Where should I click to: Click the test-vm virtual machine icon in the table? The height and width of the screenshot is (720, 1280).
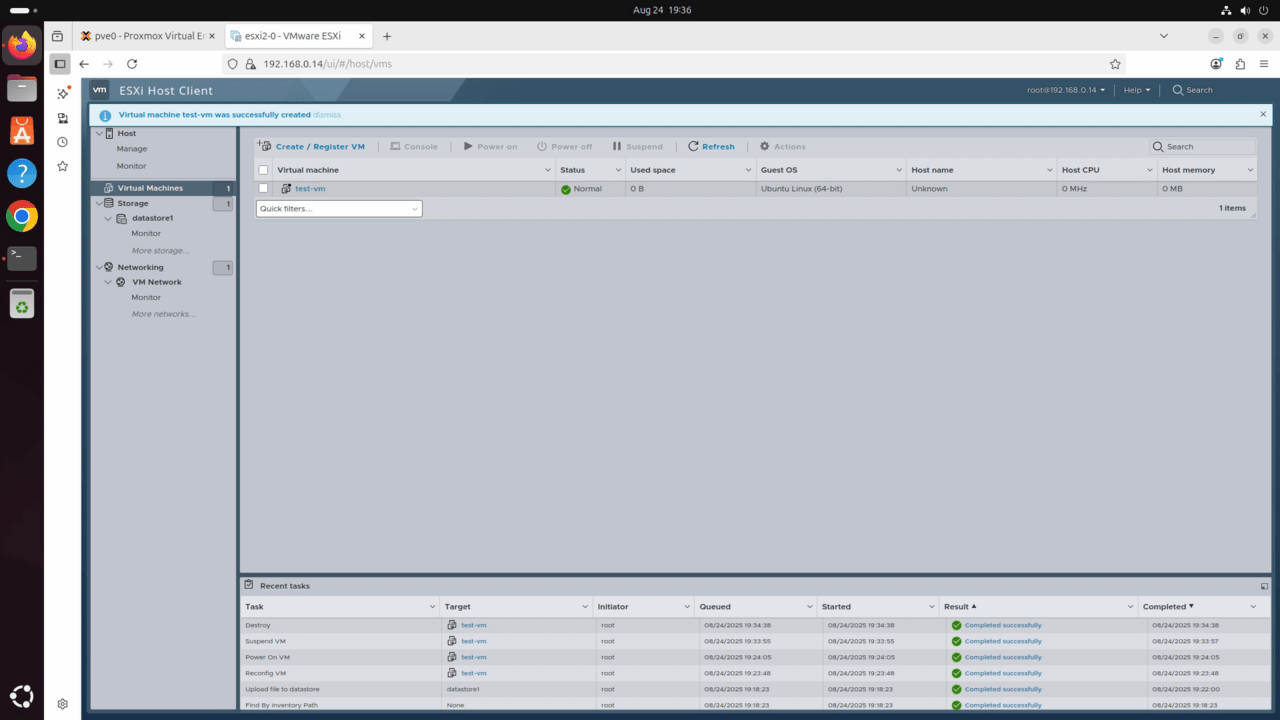point(286,188)
